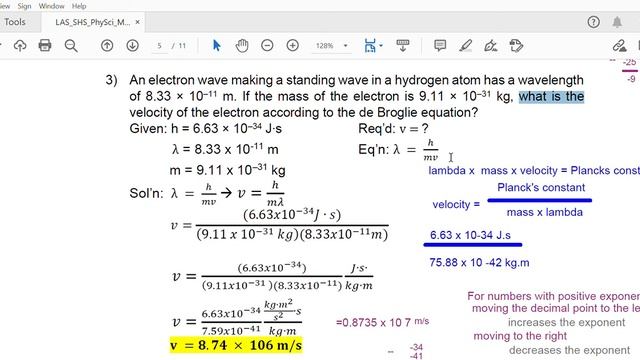Open the scrolling mode keyboard icon
Viewport: 640px width, 360px height.
tap(403, 45)
